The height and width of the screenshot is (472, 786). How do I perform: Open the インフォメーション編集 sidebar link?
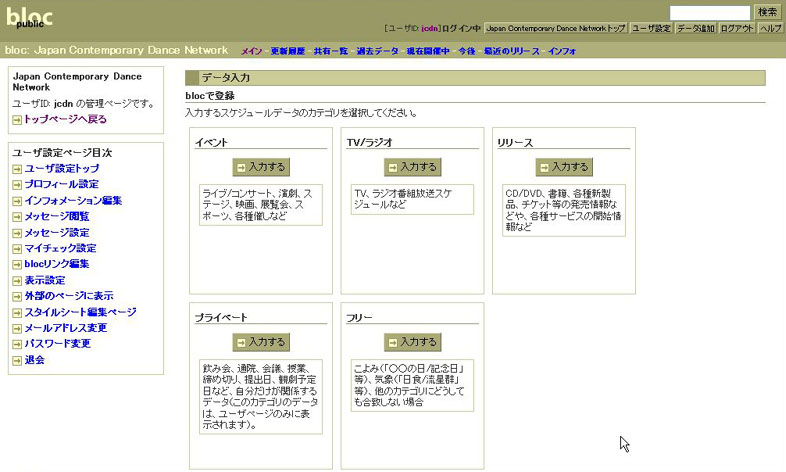(x=73, y=200)
